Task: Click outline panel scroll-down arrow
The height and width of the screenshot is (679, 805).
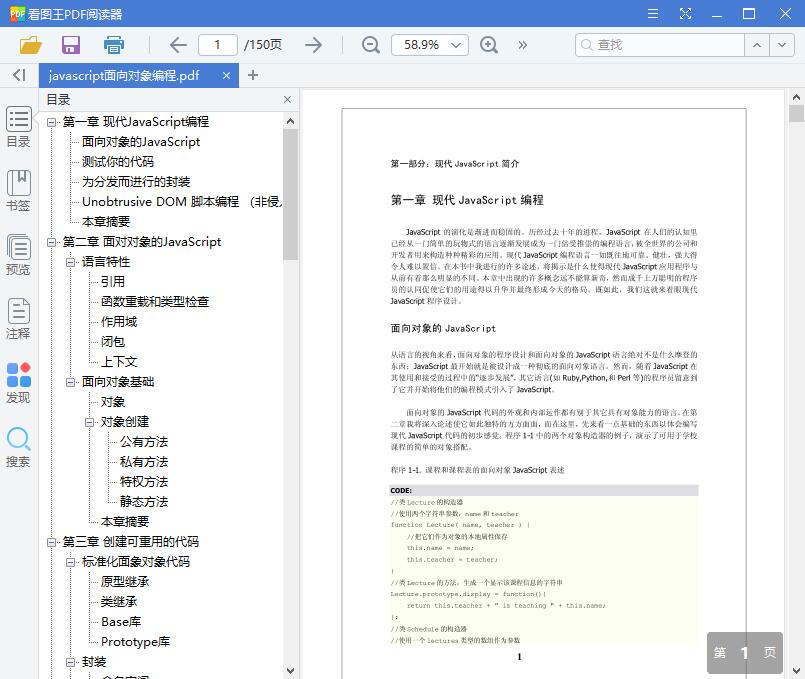Action: click(x=290, y=670)
